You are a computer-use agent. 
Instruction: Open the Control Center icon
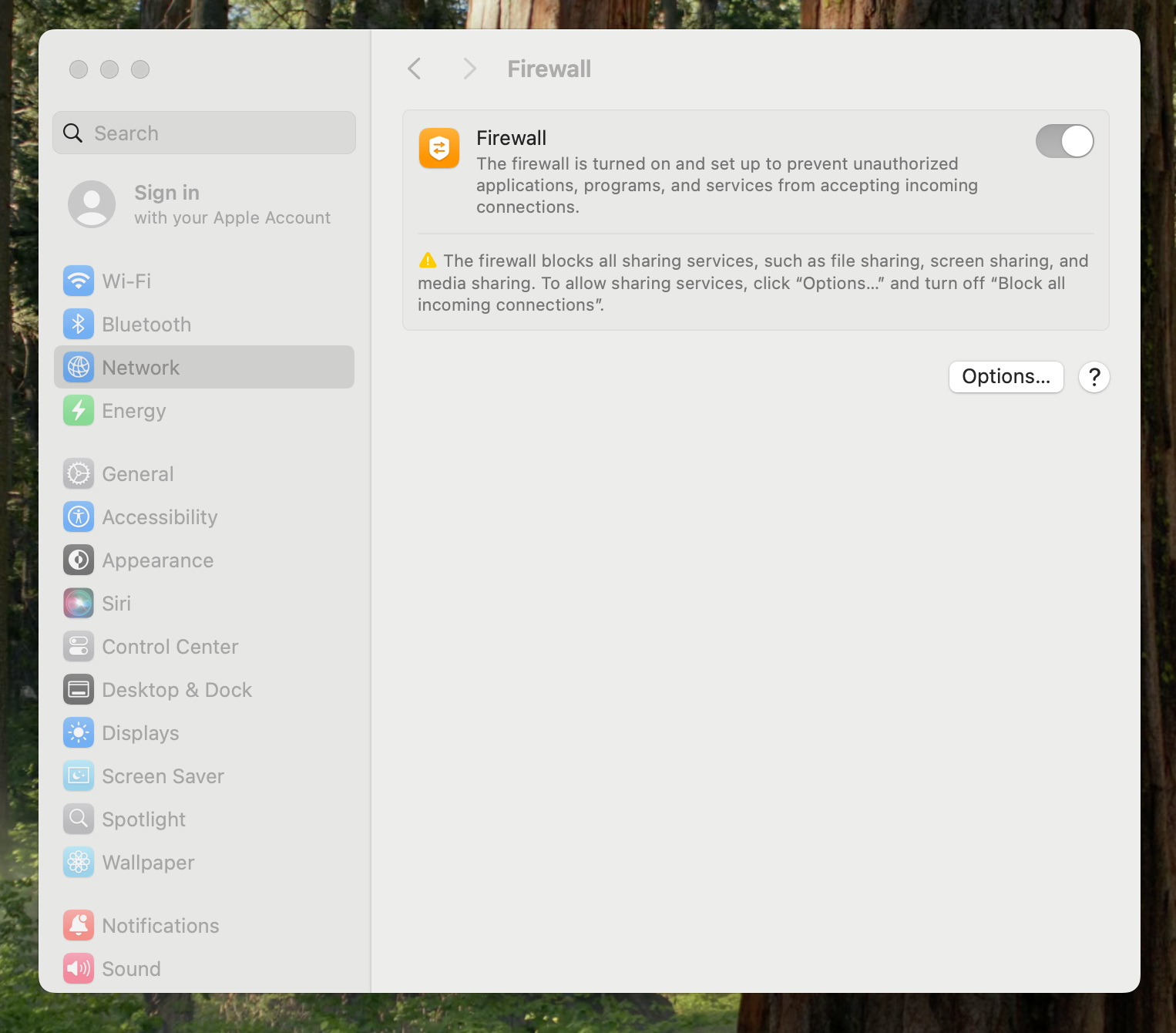coord(79,647)
